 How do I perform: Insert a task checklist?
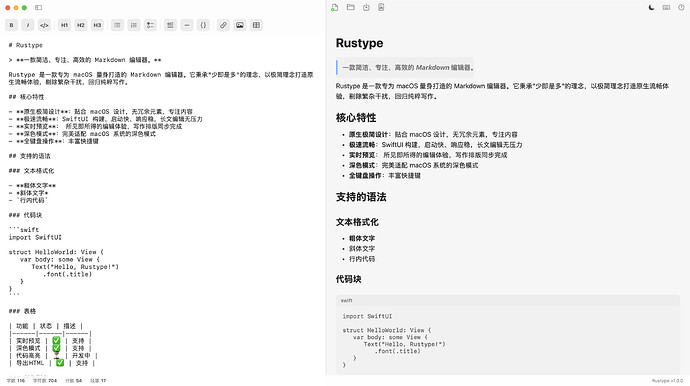(x=150, y=25)
